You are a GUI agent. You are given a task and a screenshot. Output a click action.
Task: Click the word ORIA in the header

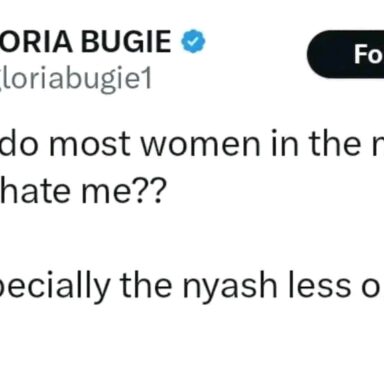tap(36, 42)
